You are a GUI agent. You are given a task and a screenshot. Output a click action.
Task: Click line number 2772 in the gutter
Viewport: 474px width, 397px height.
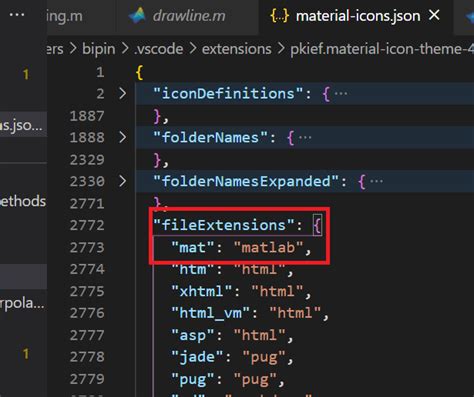coord(87,225)
